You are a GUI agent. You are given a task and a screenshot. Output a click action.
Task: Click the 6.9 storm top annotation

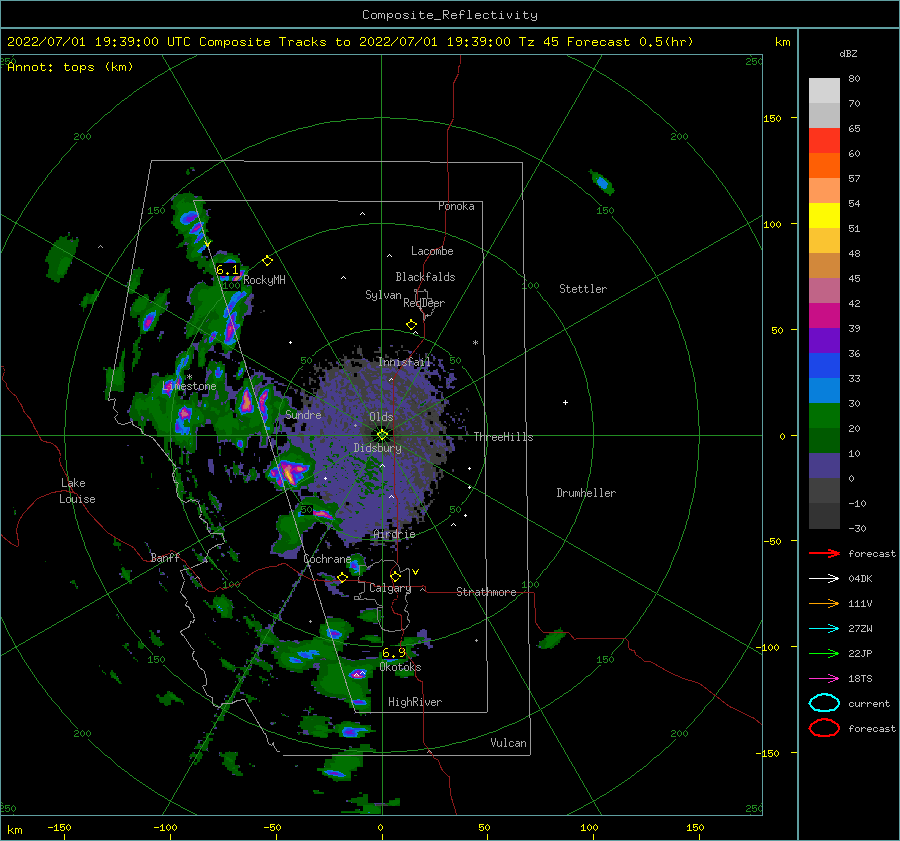click(394, 653)
